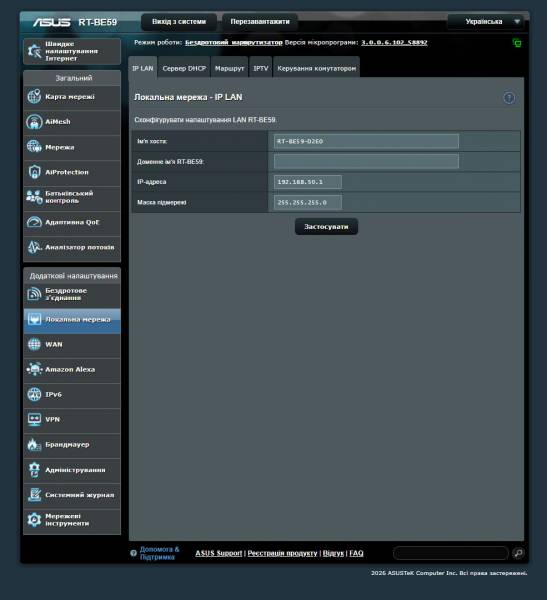Open Quick Internet Setup wizard icon
Screen dimensions: 547x600
point(34,51)
